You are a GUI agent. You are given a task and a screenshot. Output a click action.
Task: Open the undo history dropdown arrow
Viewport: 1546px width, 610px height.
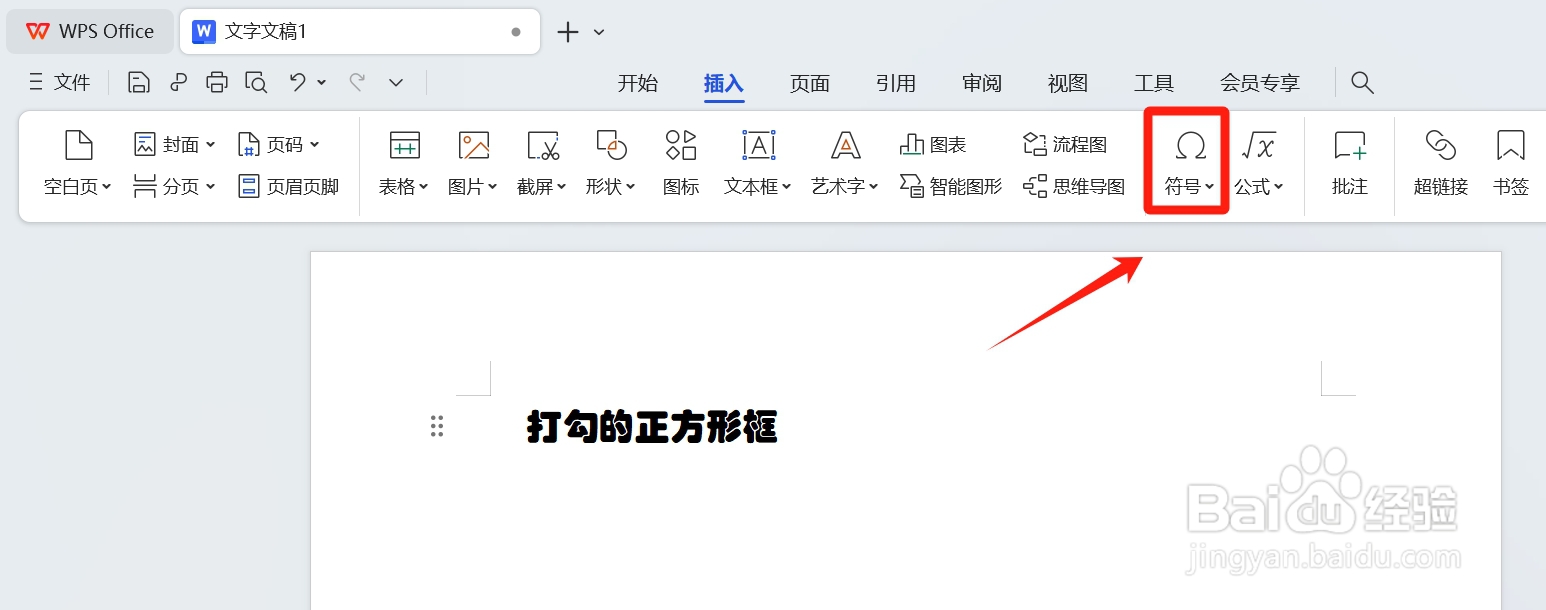coord(320,82)
